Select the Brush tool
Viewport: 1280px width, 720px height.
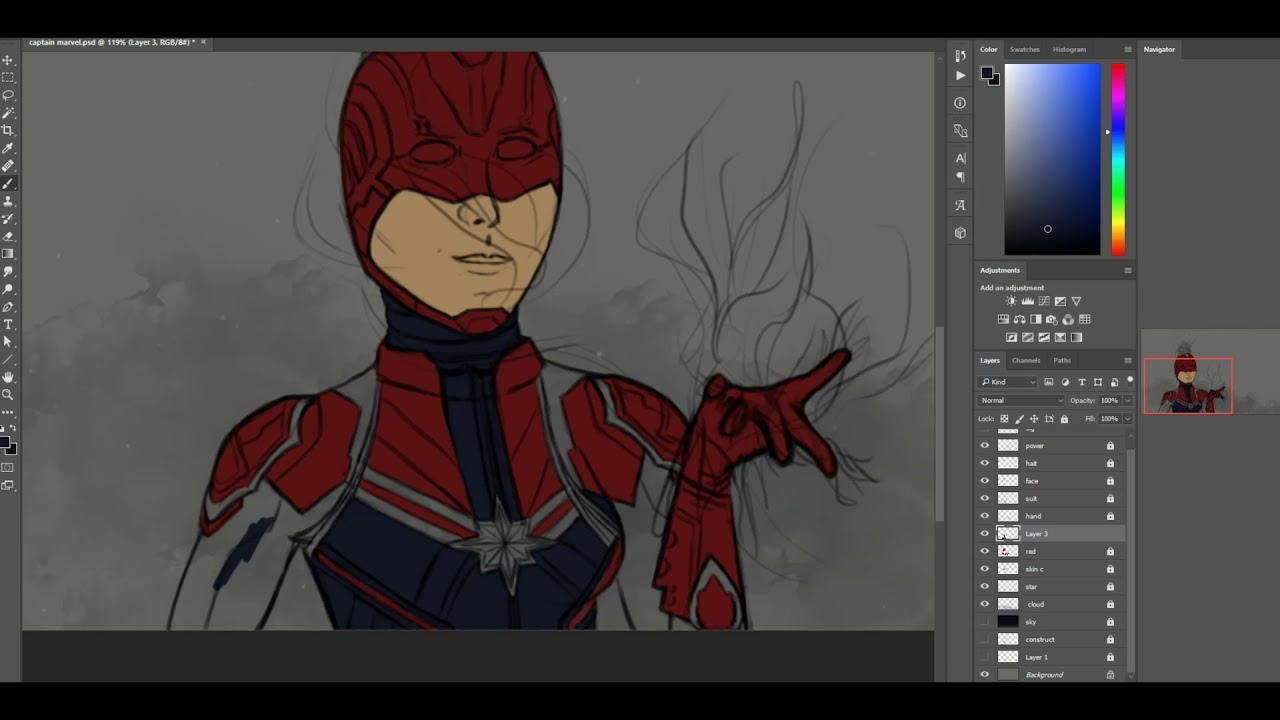8,183
